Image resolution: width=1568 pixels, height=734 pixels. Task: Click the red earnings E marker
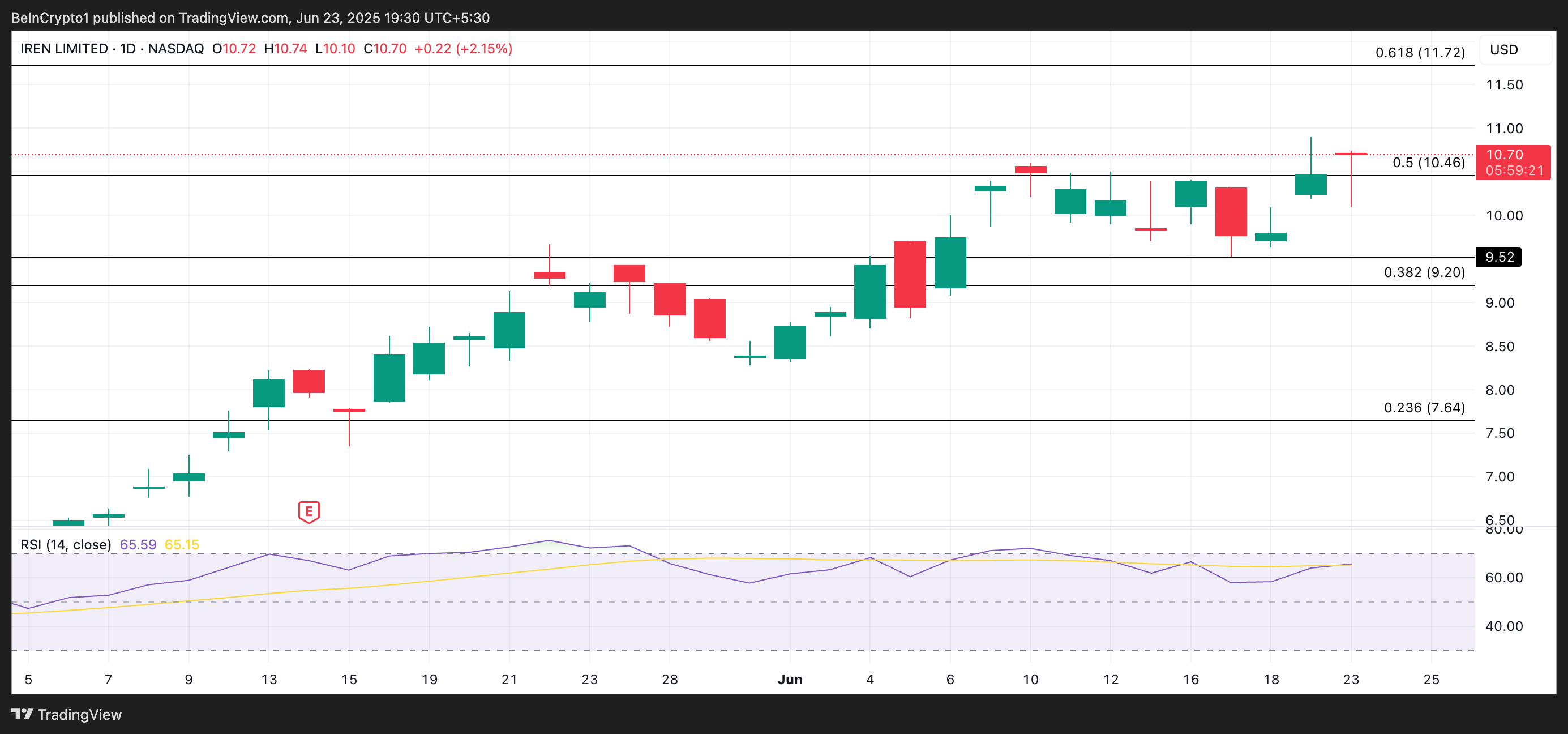pyautogui.click(x=309, y=511)
